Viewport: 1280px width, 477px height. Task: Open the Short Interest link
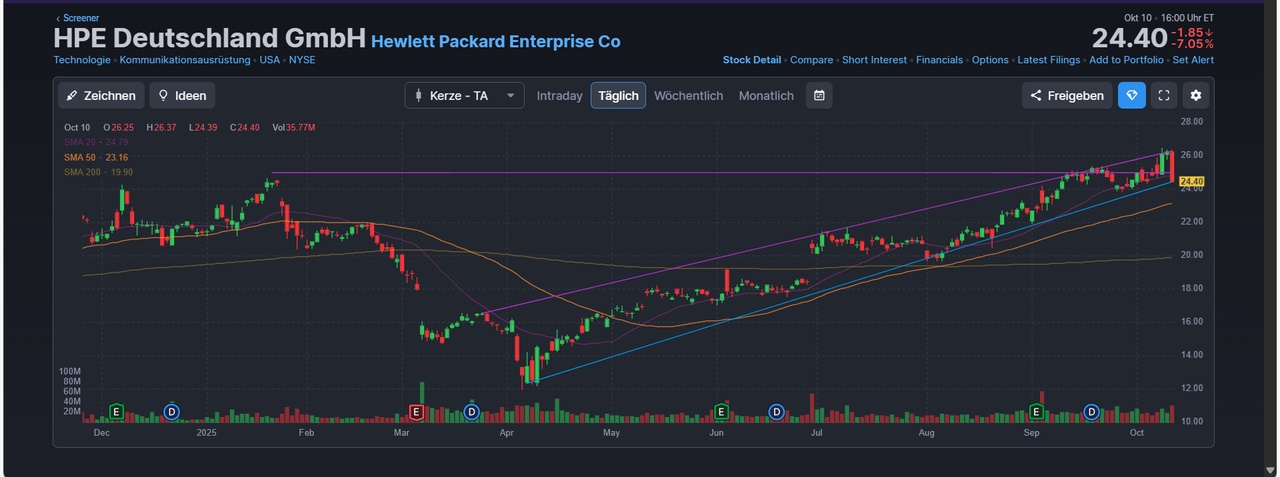tap(874, 60)
